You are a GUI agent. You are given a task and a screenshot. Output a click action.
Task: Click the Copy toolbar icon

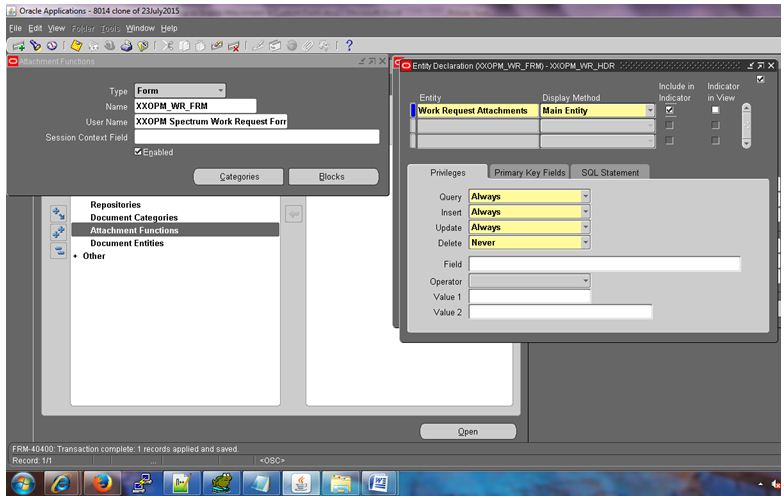(x=184, y=46)
